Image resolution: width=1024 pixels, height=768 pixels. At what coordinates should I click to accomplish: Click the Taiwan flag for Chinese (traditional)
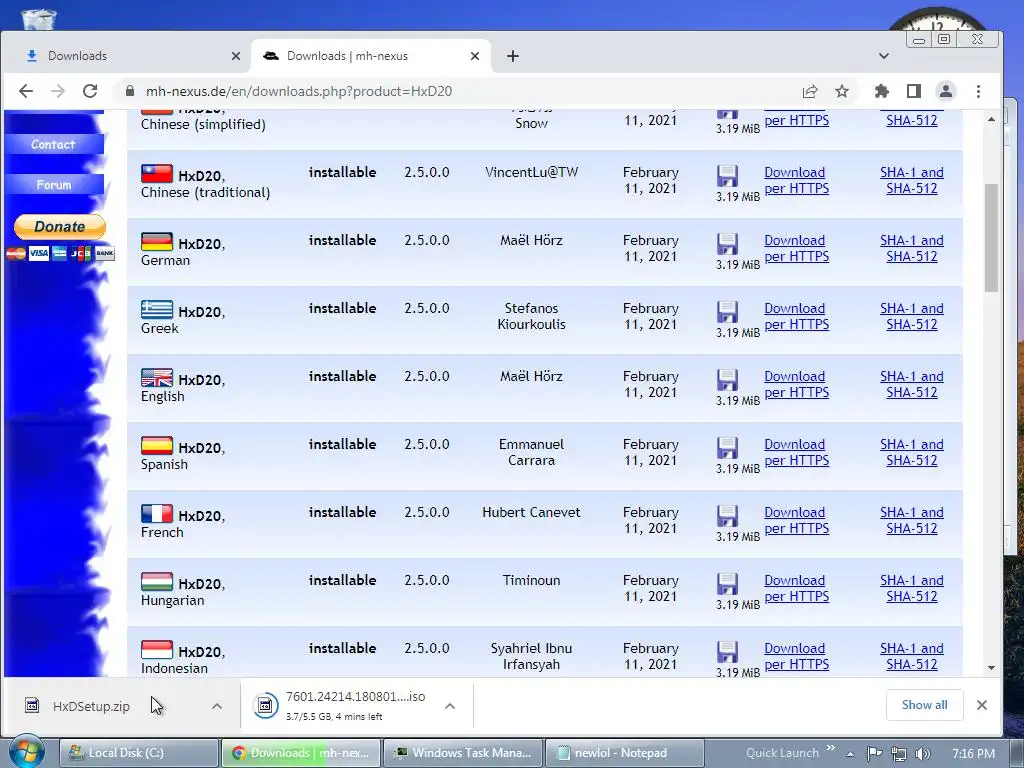tap(157, 174)
